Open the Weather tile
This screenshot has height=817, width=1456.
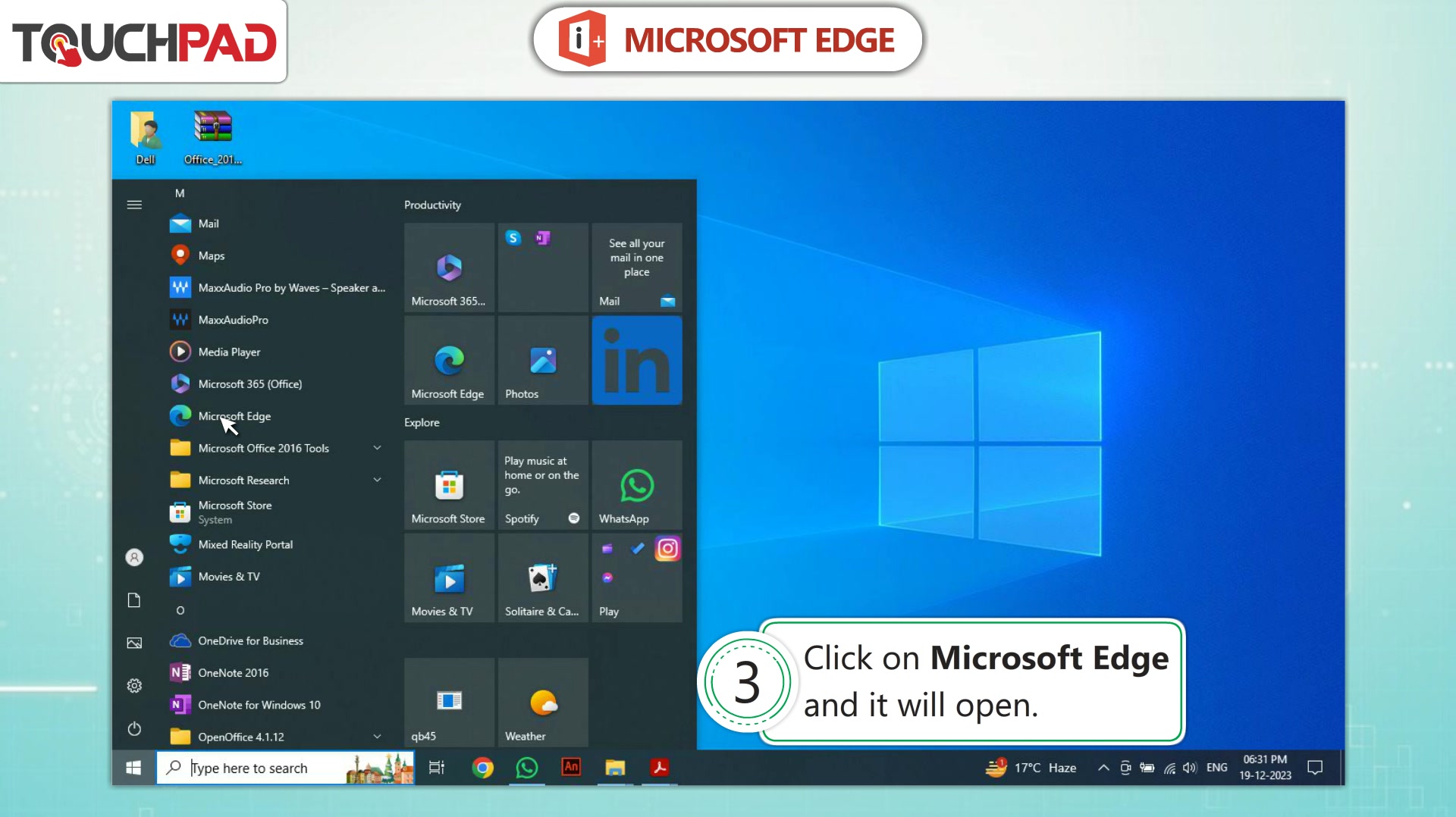coord(543,703)
